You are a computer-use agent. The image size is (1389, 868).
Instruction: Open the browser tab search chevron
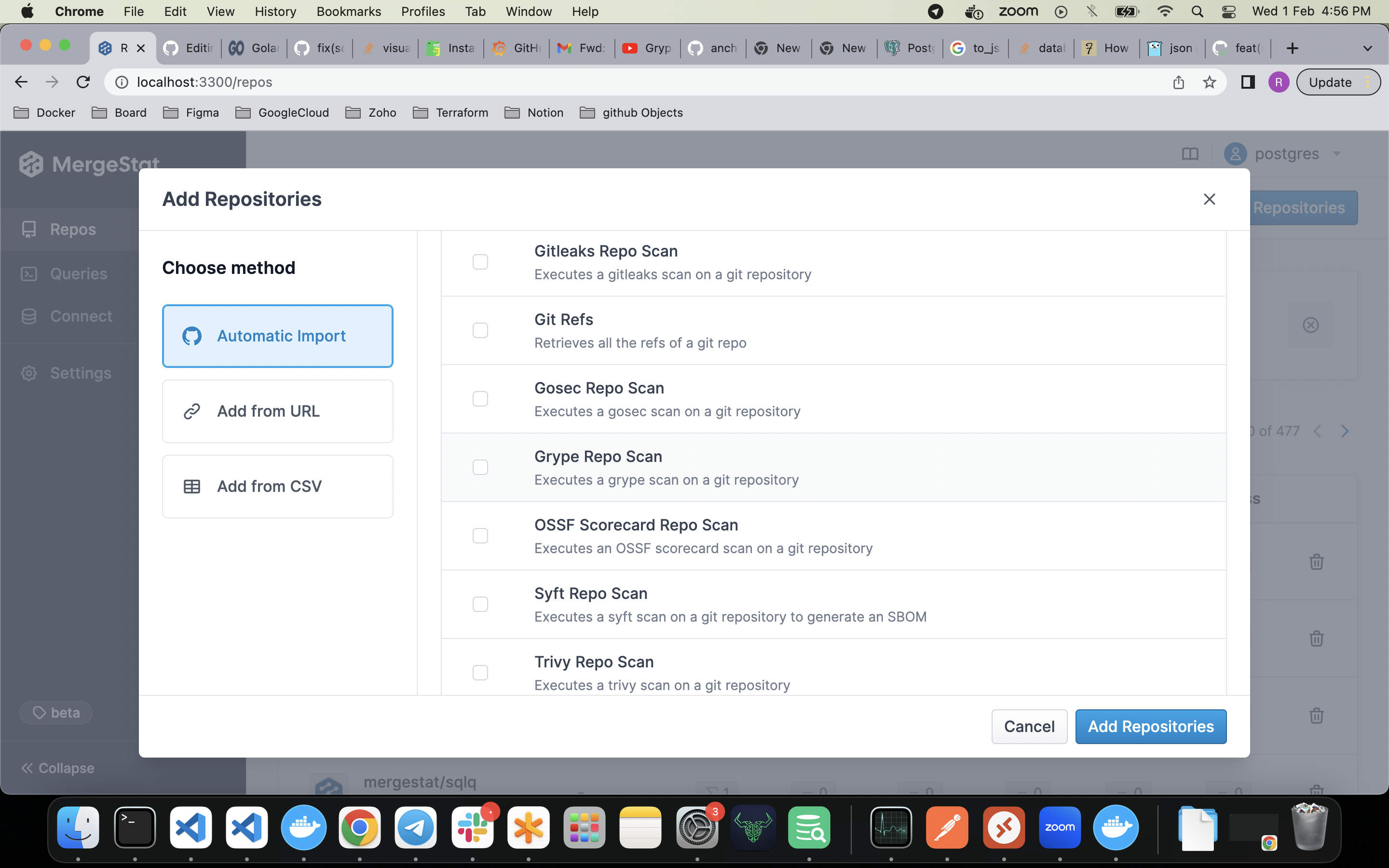(1368, 48)
